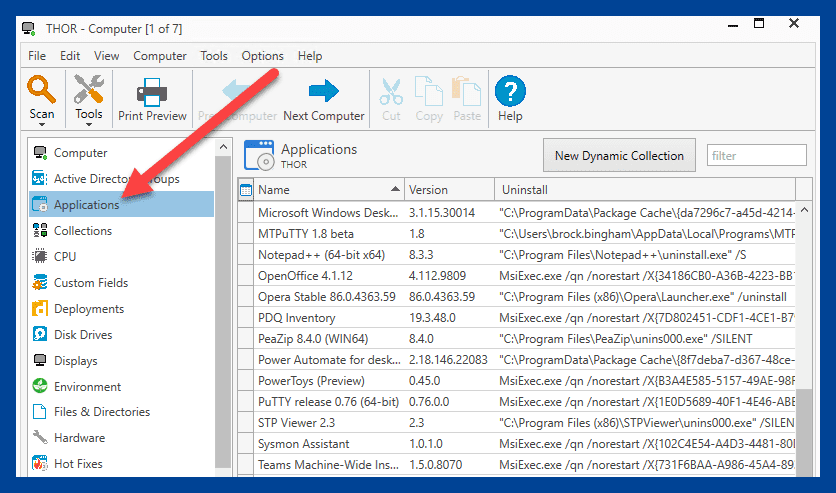The width and height of the screenshot is (836, 493).
Task: Click version cell 1.5.0.8070
Action: tap(449, 465)
